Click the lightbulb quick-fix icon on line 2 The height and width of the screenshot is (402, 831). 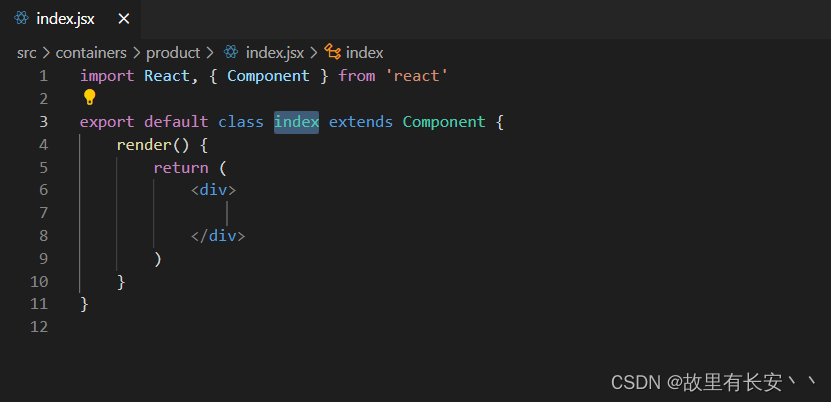point(89,97)
